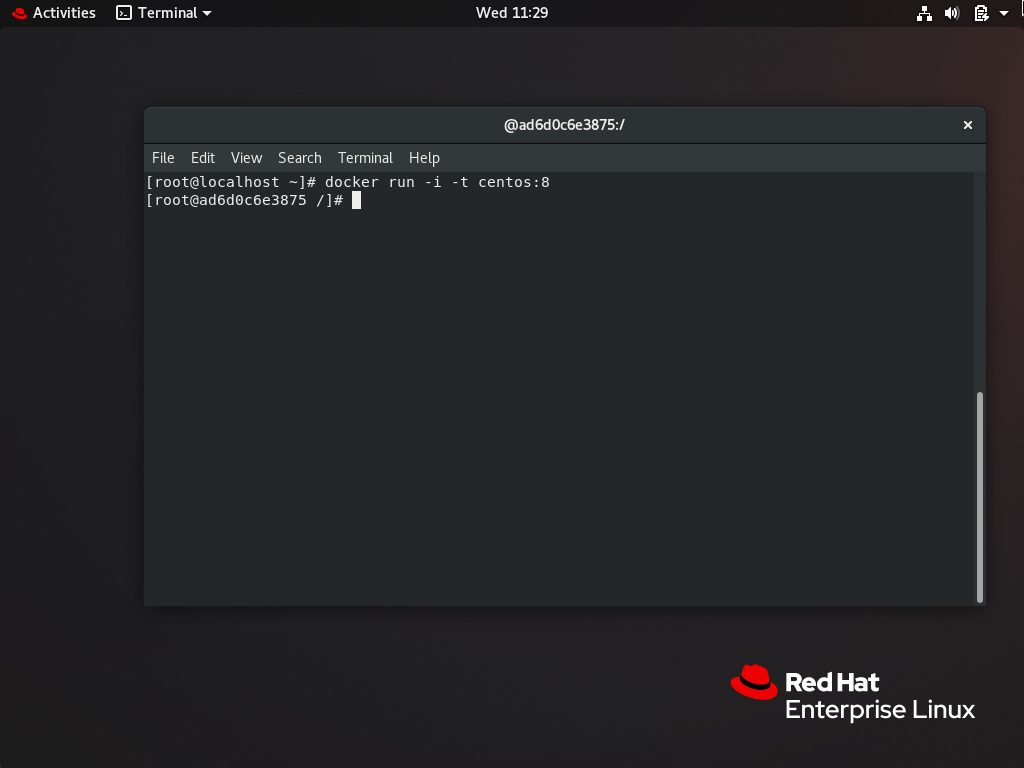Open the Edit menu
This screenshot has width=1024, height=768.
click(x=203, y=158)
